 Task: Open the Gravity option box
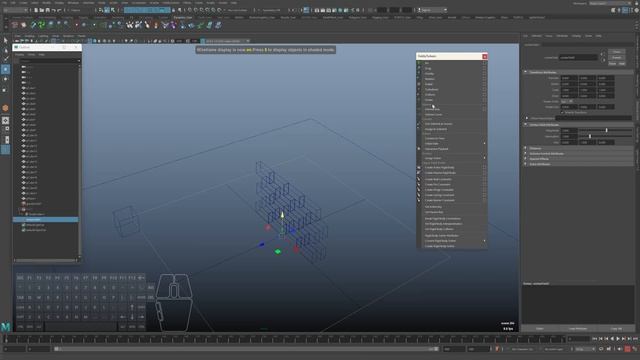point(484,73)
